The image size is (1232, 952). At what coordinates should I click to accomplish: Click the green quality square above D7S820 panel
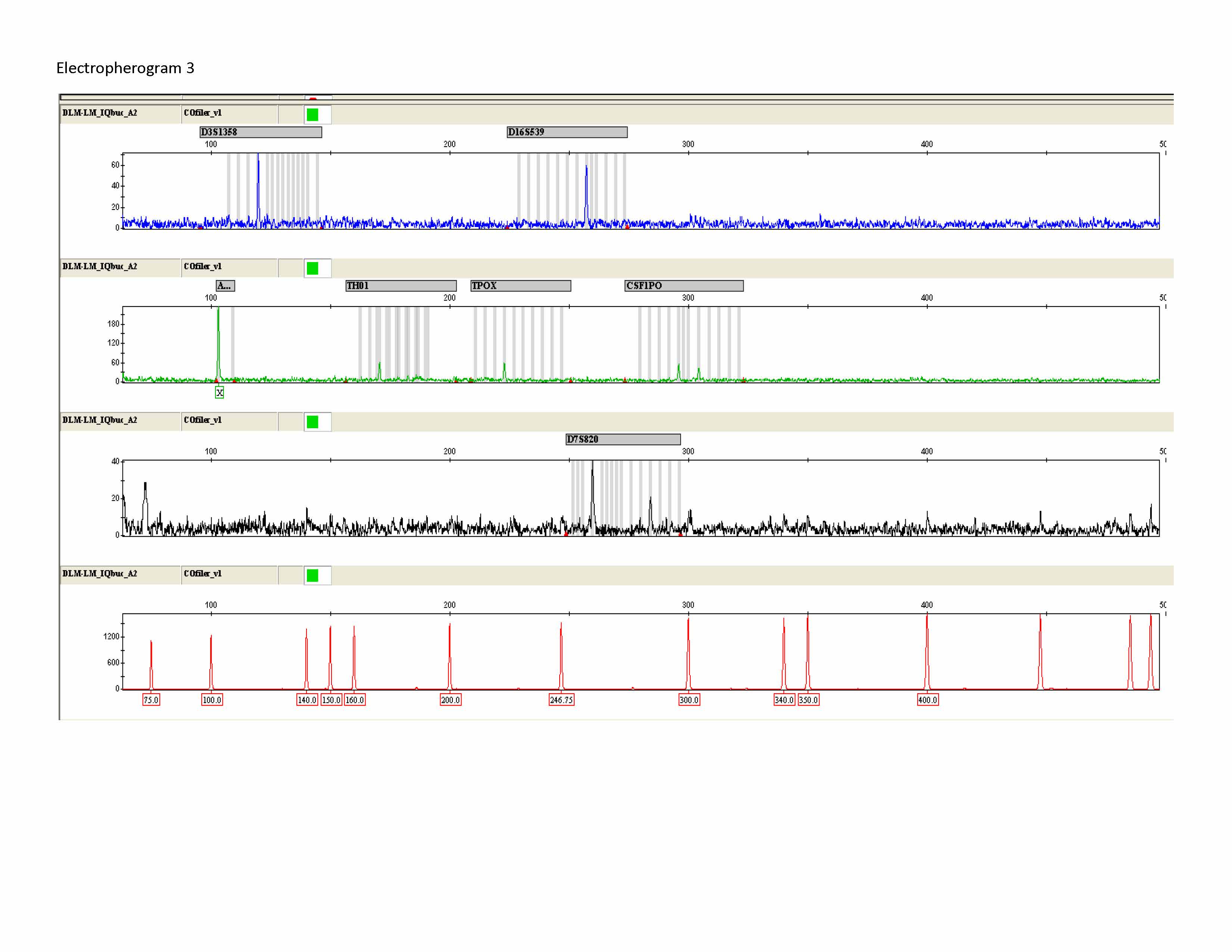pyautogui.click(x=312, y=421)
